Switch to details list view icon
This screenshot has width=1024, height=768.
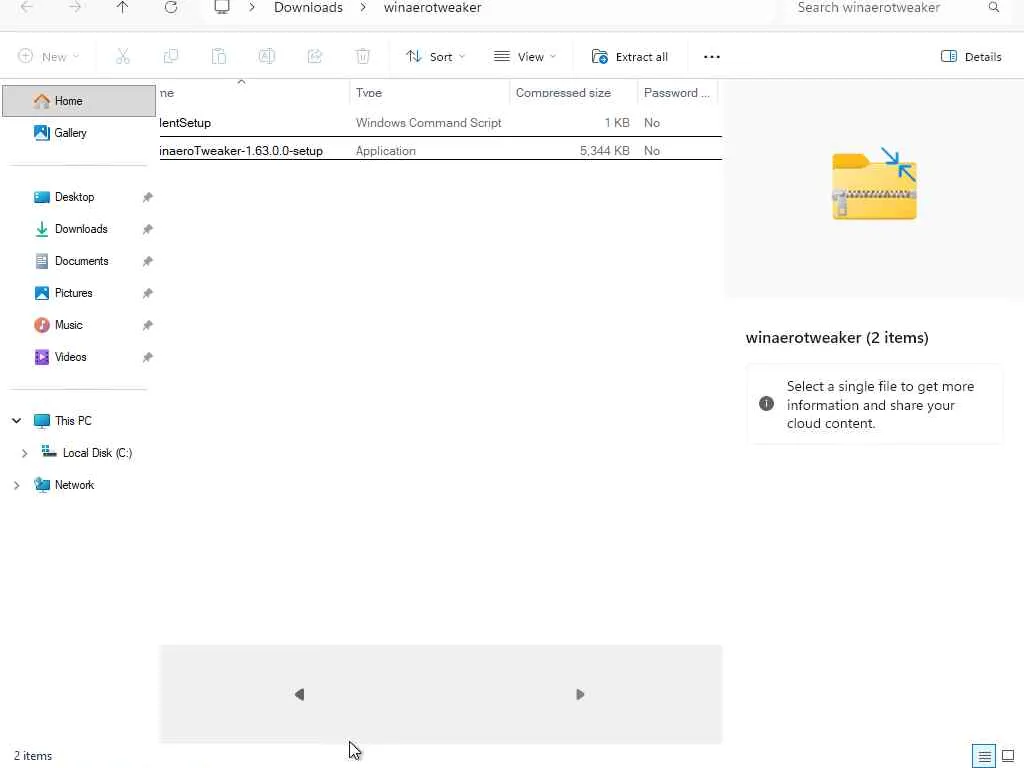pyautogui.click(x=984, y=756)
